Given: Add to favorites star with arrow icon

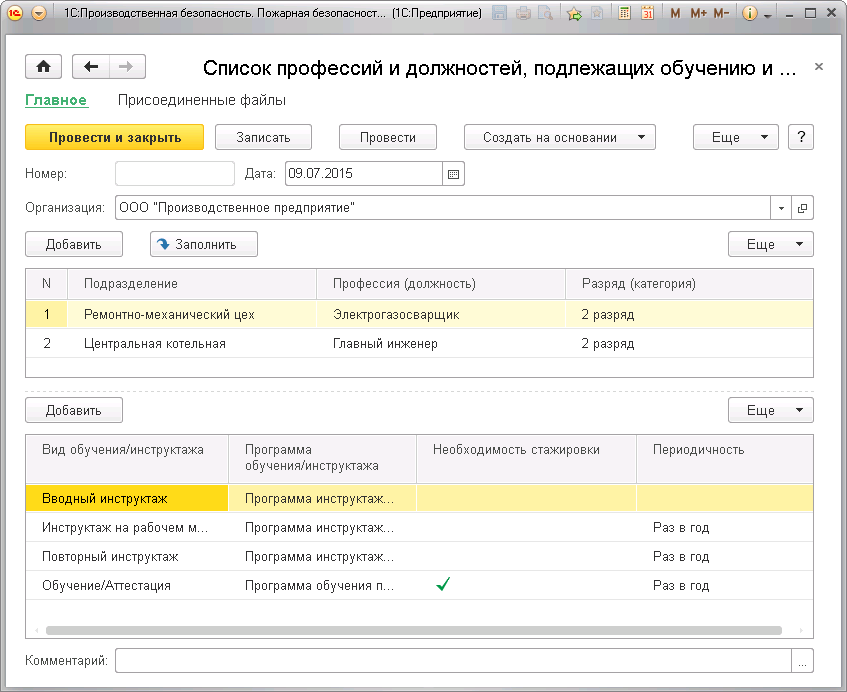Looking at the screenshot, I should point(574,13).
